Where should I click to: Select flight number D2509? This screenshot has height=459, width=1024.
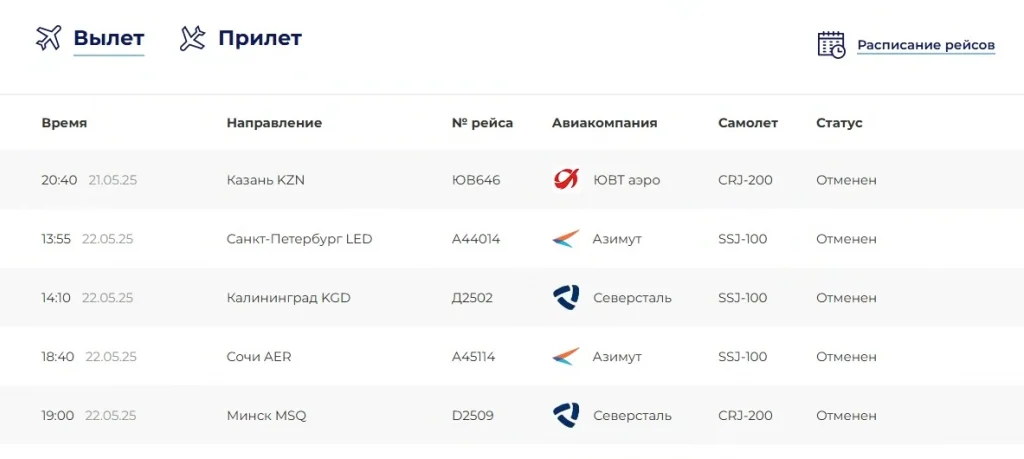[x=473, y=415]
